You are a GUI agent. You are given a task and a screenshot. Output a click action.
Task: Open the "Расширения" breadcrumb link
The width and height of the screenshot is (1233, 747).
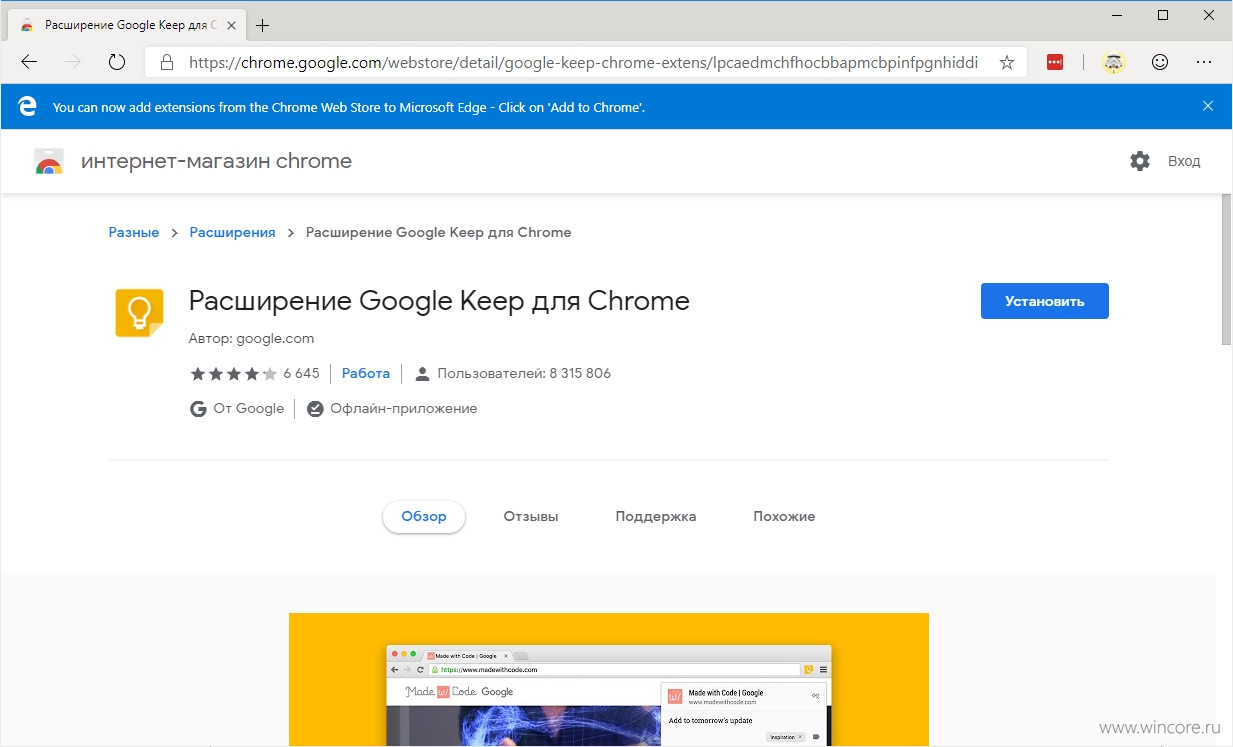[x=232, y=232]
